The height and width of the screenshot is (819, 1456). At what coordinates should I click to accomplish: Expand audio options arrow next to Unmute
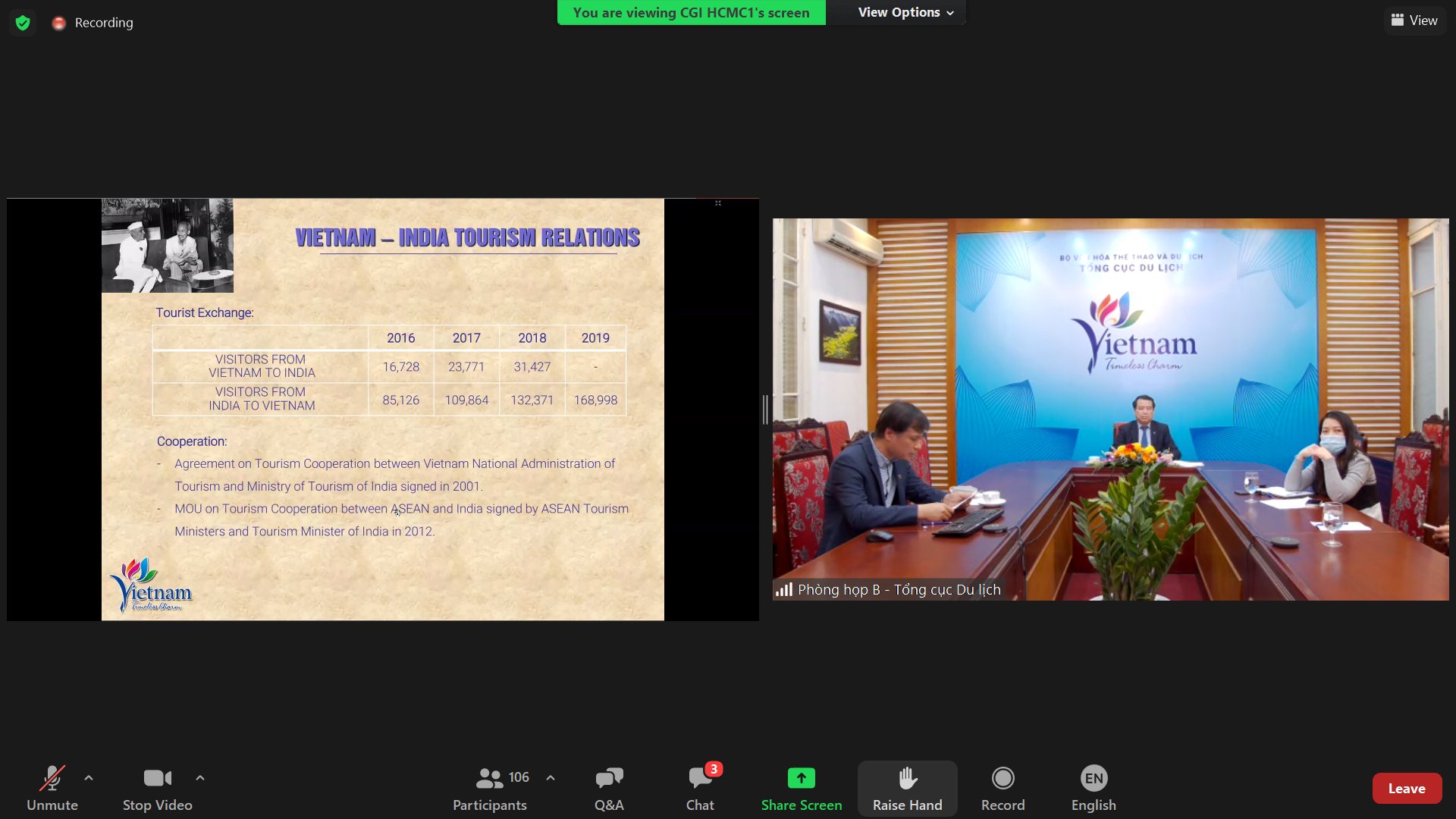pyautogui.click(x=89, y=778)
